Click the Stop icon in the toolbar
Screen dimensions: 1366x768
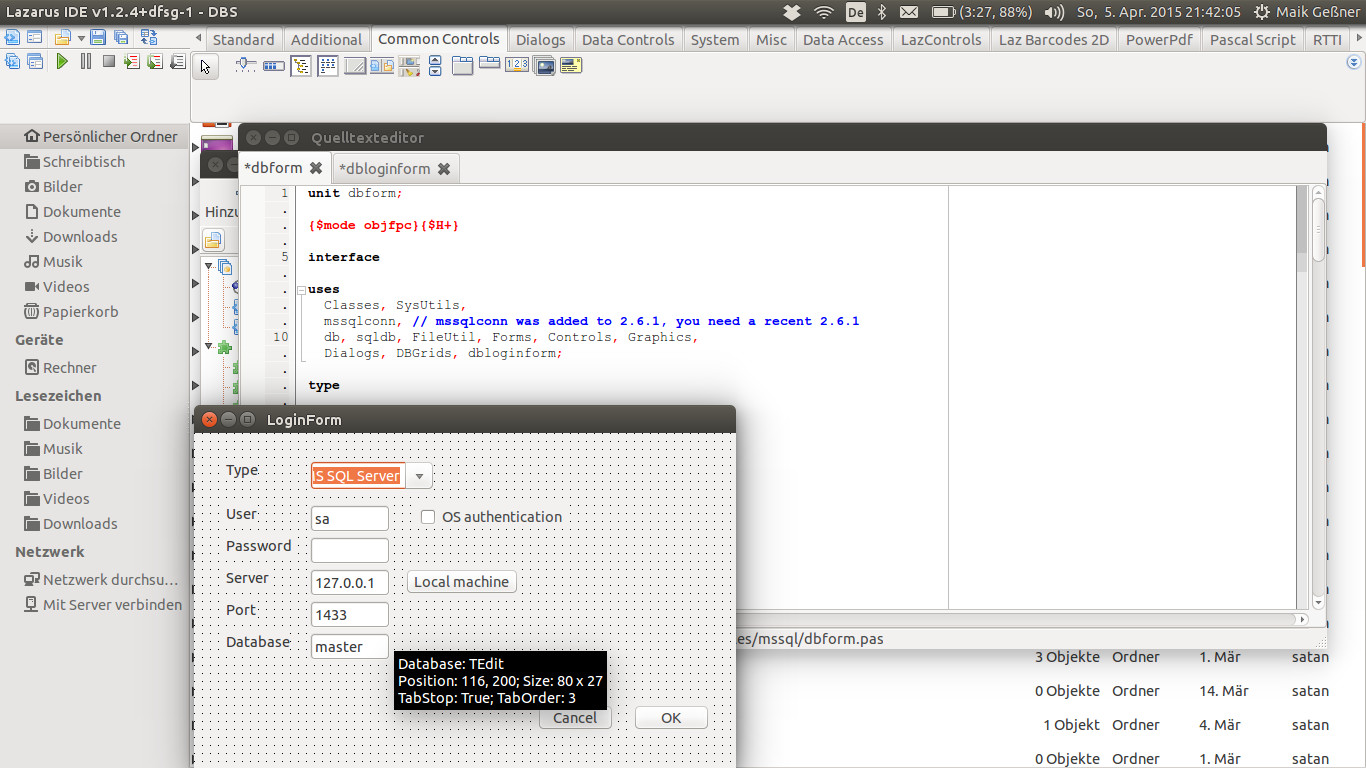(109, 62)
